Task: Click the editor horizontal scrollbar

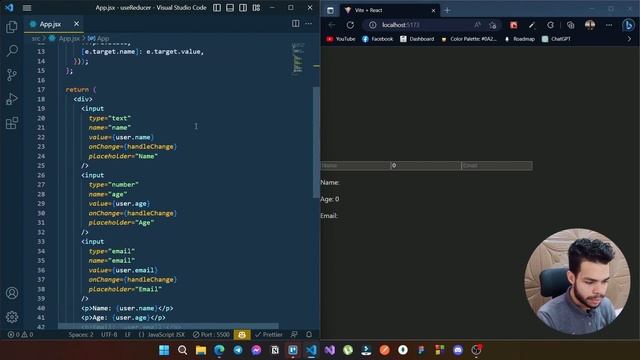Action: tap(168, 326)
